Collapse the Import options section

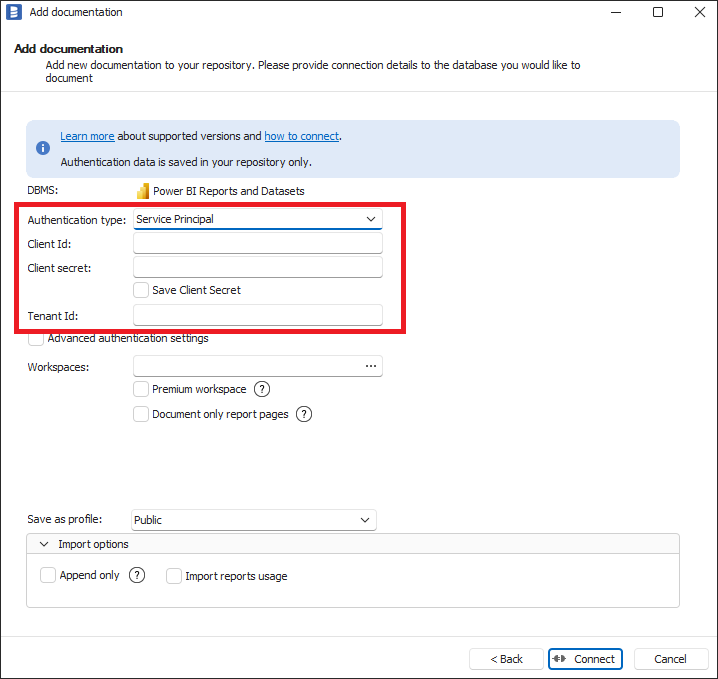[44, 544]
